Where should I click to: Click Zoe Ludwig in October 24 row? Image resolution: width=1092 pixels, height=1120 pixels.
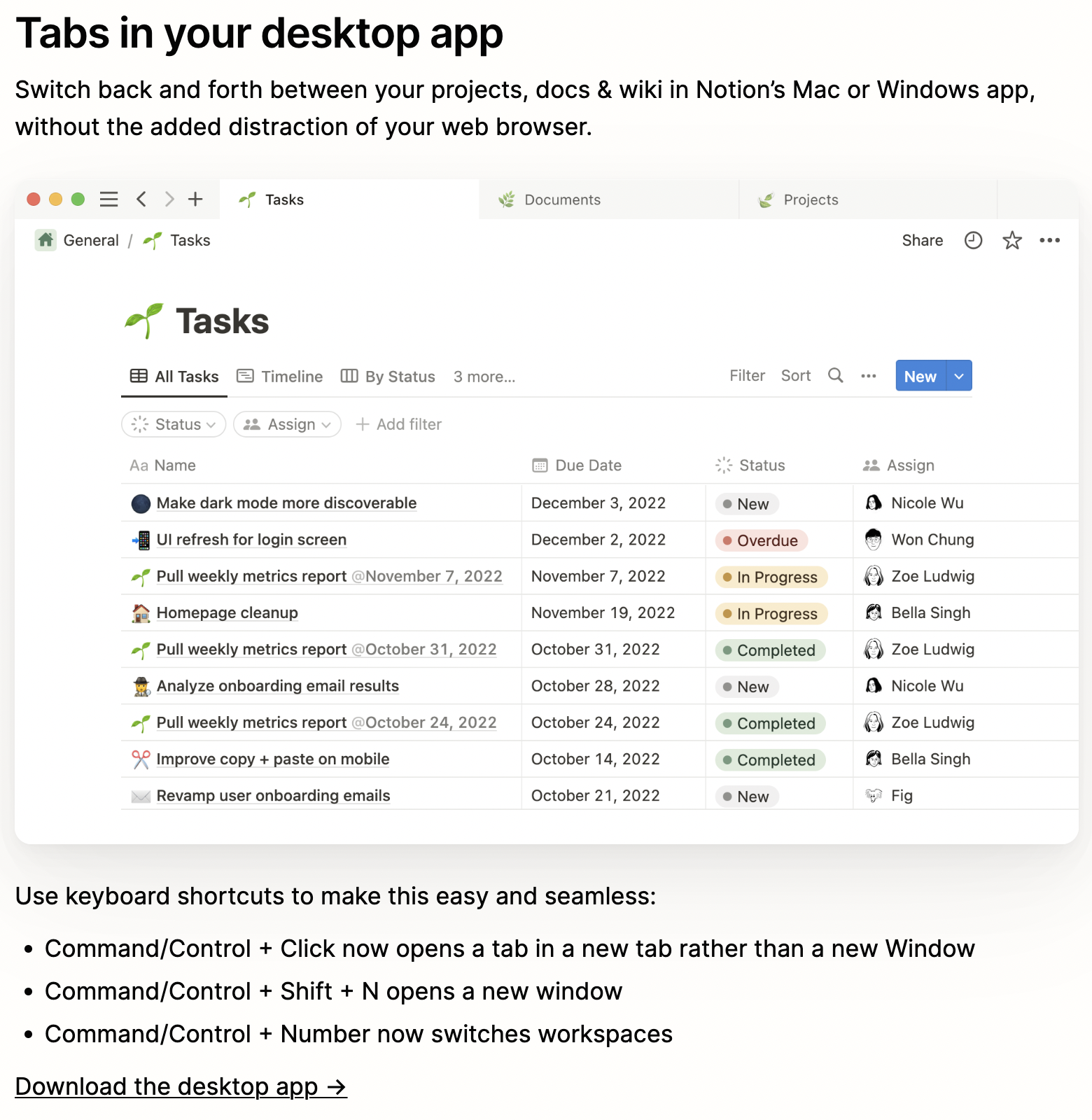932,722
